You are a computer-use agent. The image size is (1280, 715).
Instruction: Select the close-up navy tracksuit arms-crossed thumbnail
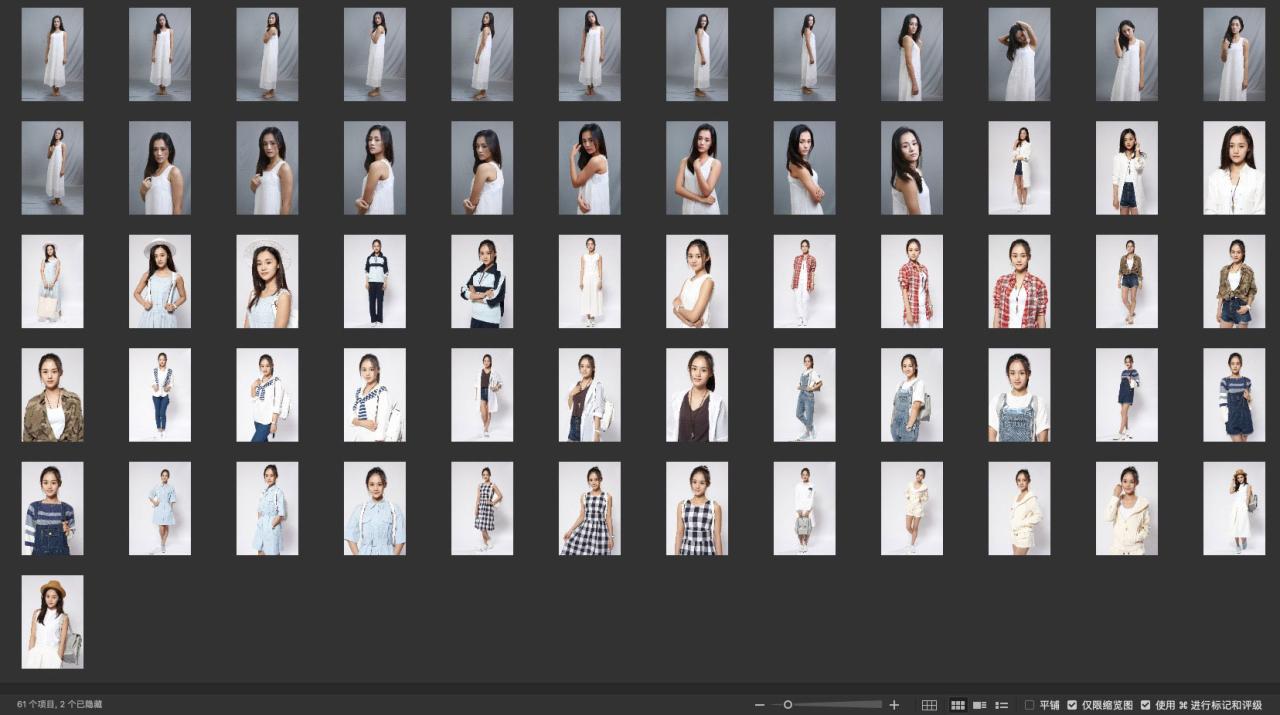tap(482, 281)
